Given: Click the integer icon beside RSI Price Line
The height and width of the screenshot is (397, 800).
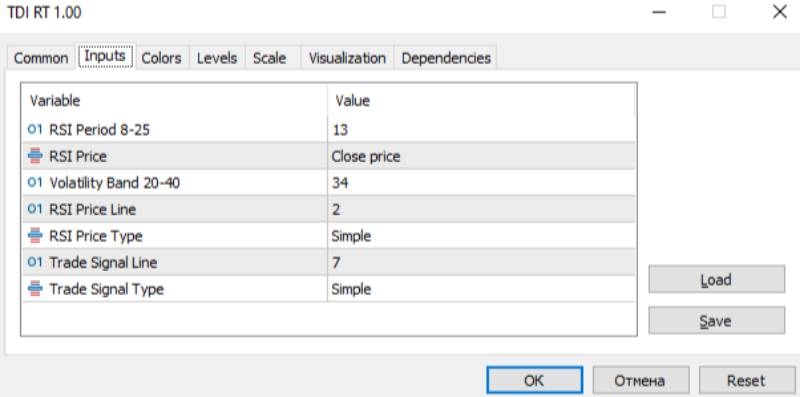Looking at the screenshot, I should (35, 209).
